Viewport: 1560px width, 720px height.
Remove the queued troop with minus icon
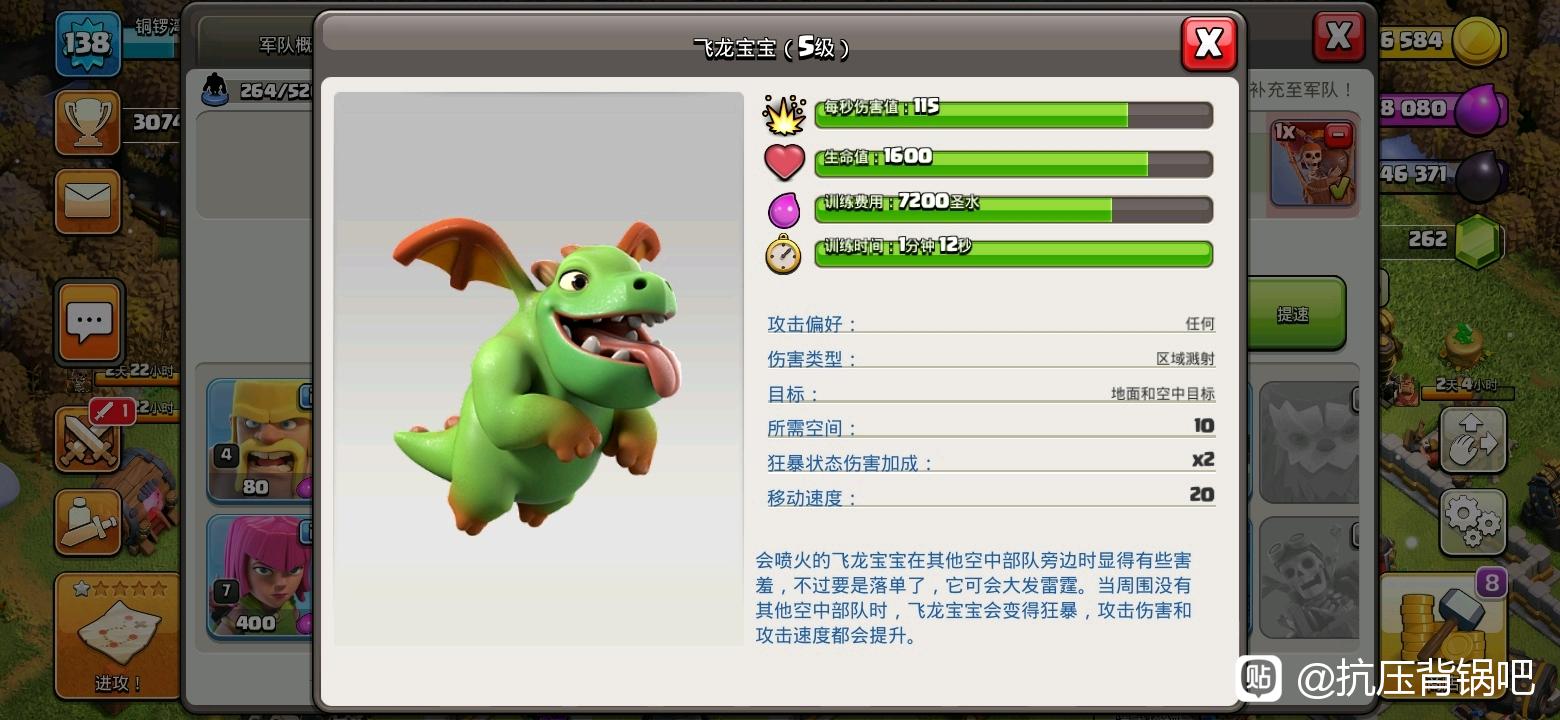pos(1339,133)
